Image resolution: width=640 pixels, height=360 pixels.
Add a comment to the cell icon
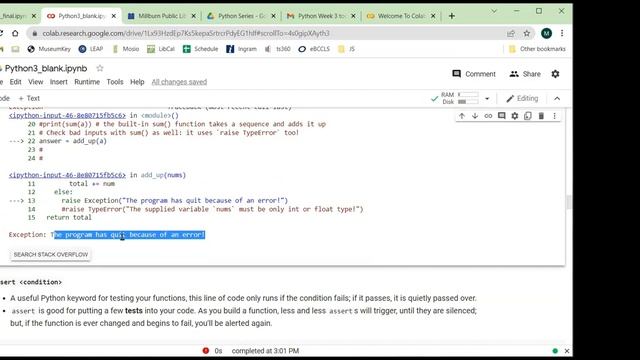tap(502, 116)
